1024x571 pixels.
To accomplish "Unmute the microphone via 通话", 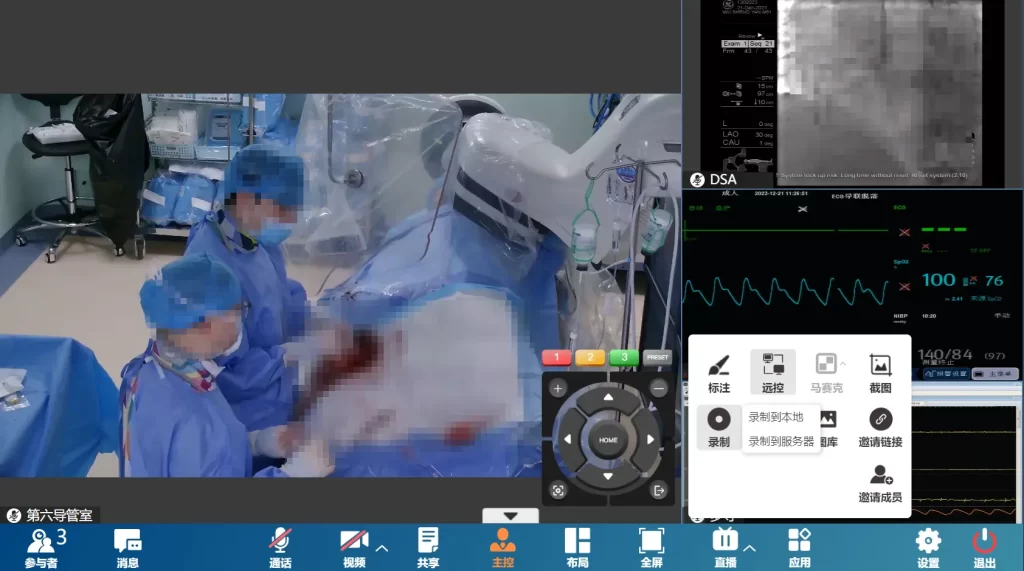I will coord(280,548).
